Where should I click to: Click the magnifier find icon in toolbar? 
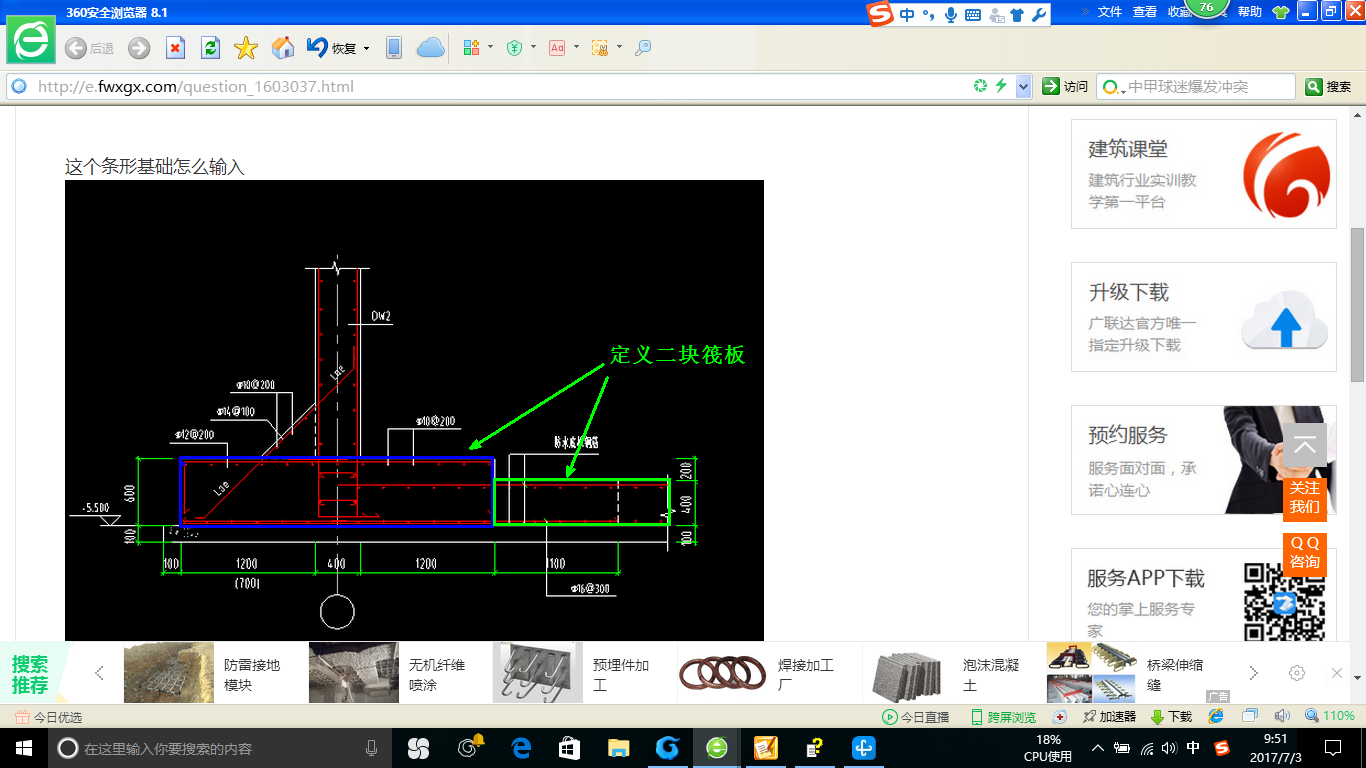click(x=643, y=47)
